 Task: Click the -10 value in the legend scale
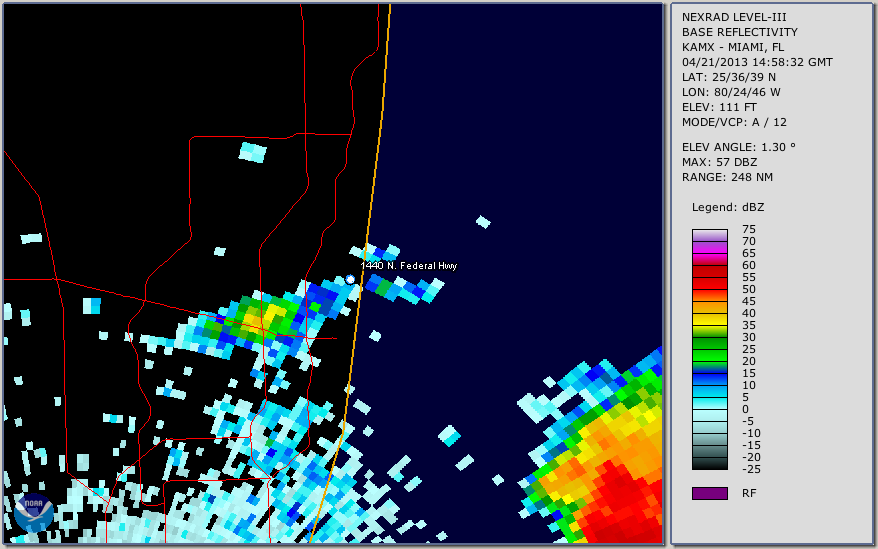point(751,433)
